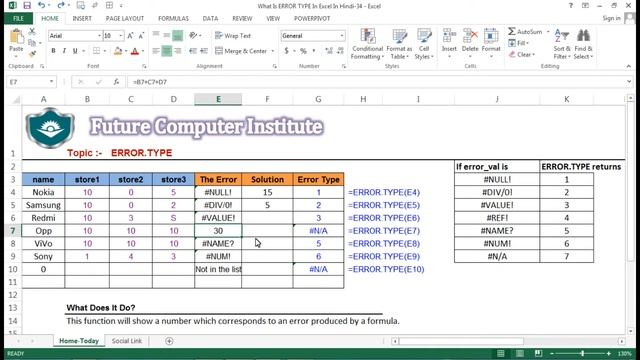Viewport: 640px width, 360px height.
Task: Open the FILE tab
Action: tap(18, 18)
